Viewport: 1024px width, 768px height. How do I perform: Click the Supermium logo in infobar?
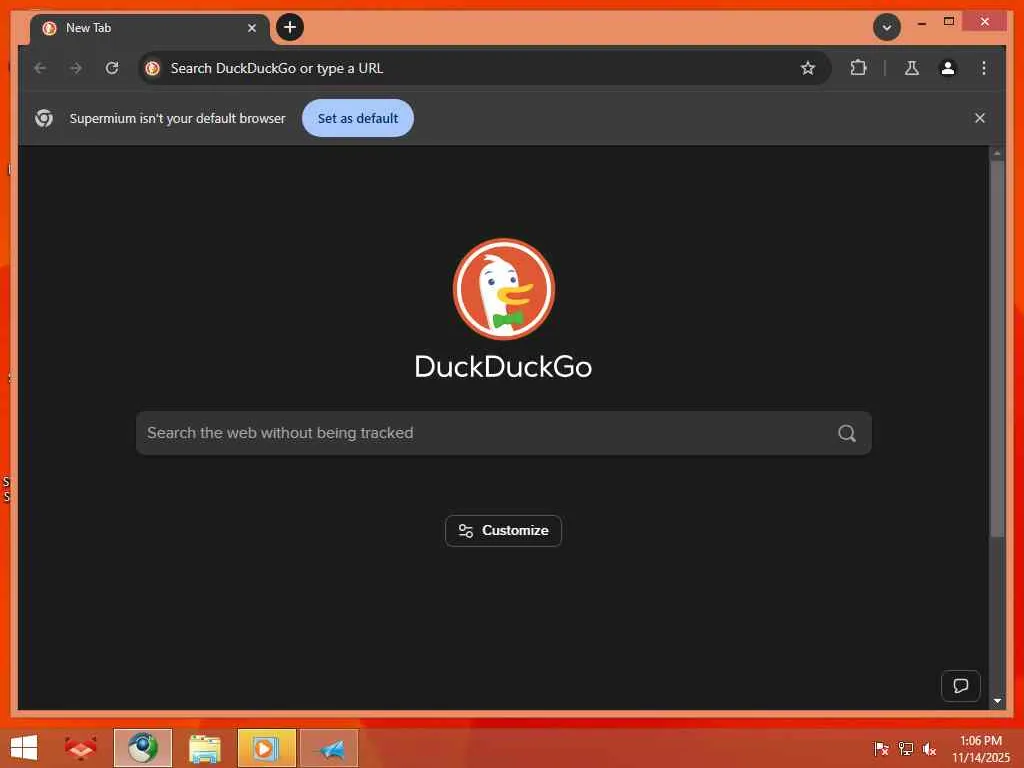coord(44,118)
